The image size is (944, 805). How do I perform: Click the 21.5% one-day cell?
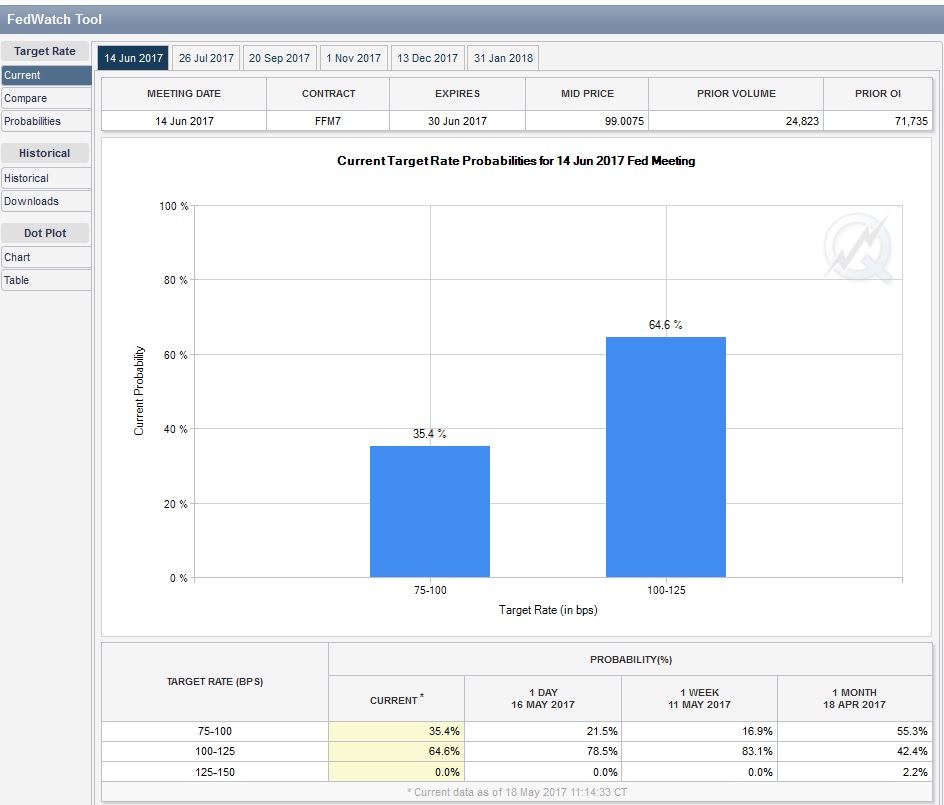(x=543, y=731)
